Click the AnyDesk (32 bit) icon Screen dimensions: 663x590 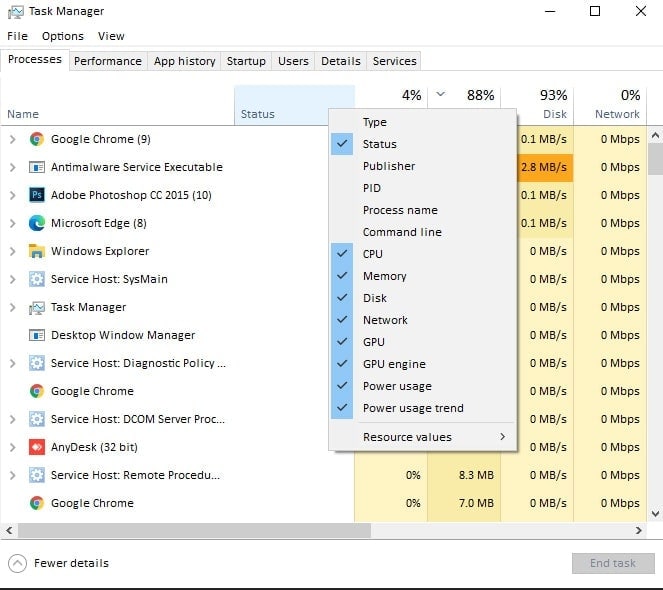[37, 447]
